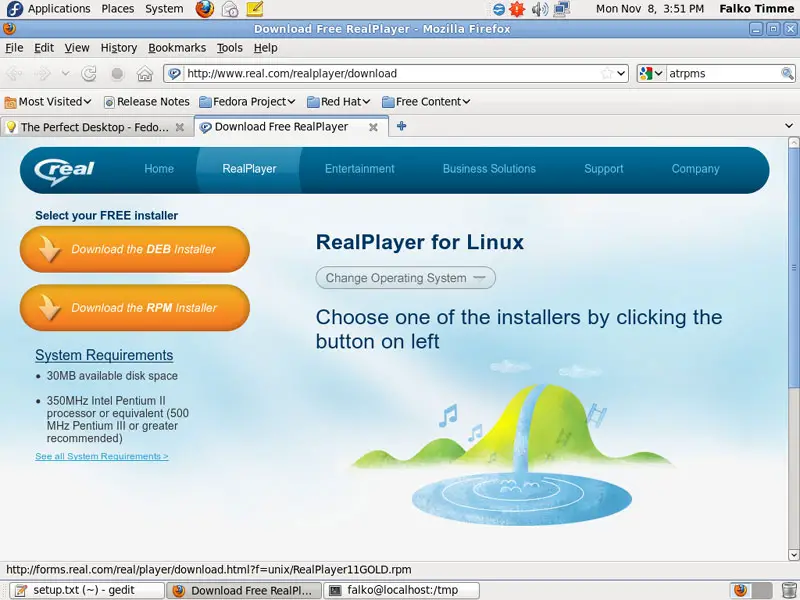Open the volume control speaker icon
Viewport: 800px width, 600px height.
click(x=539, y=9)
